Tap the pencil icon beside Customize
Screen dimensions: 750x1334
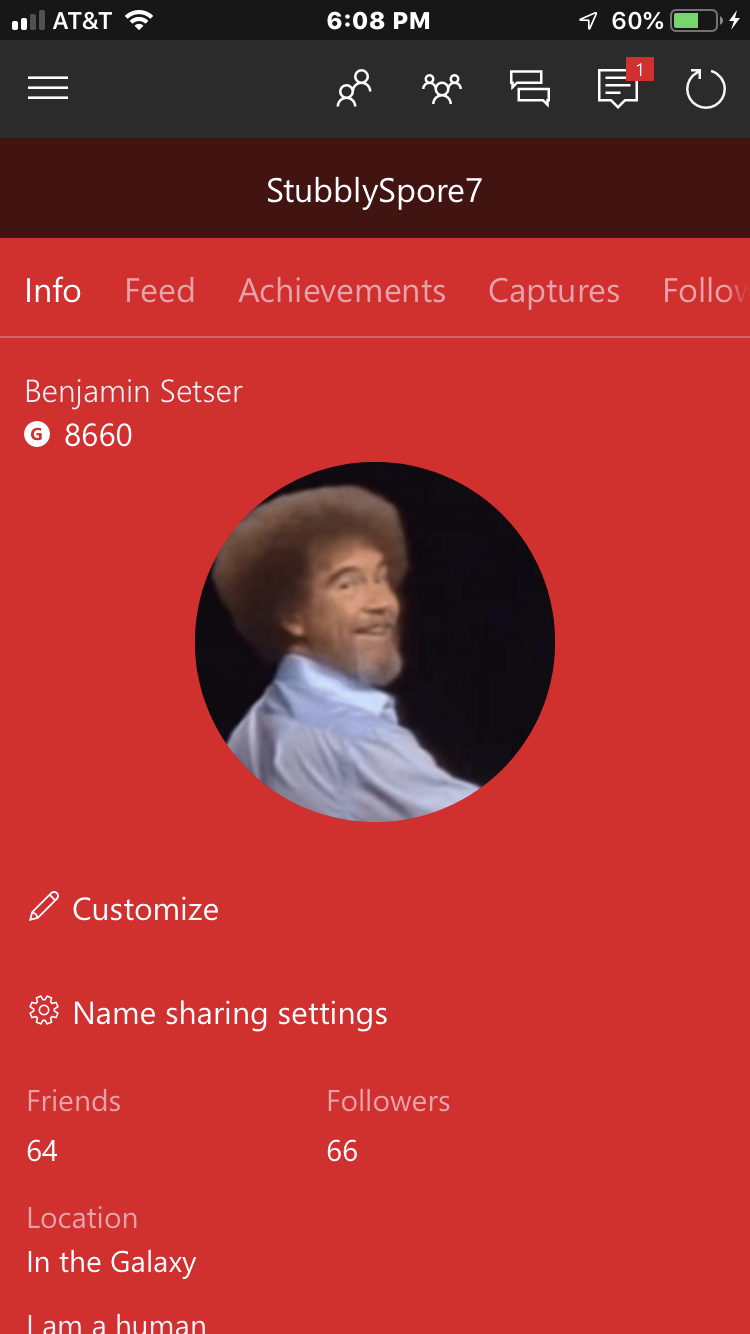[x=43, y=907]
